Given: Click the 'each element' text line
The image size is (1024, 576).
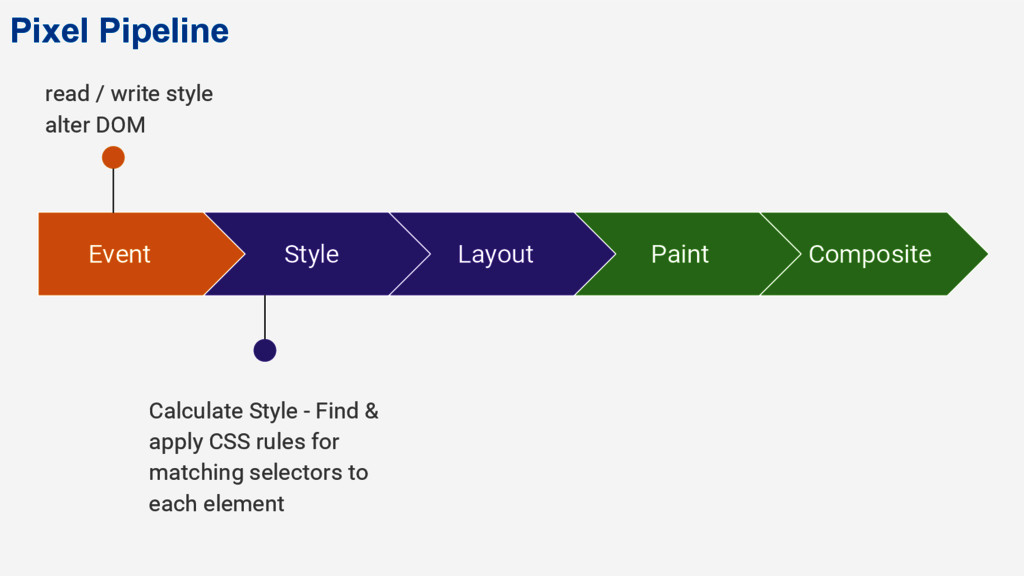Looking at the screenshot, I should [x=217, y=504].
